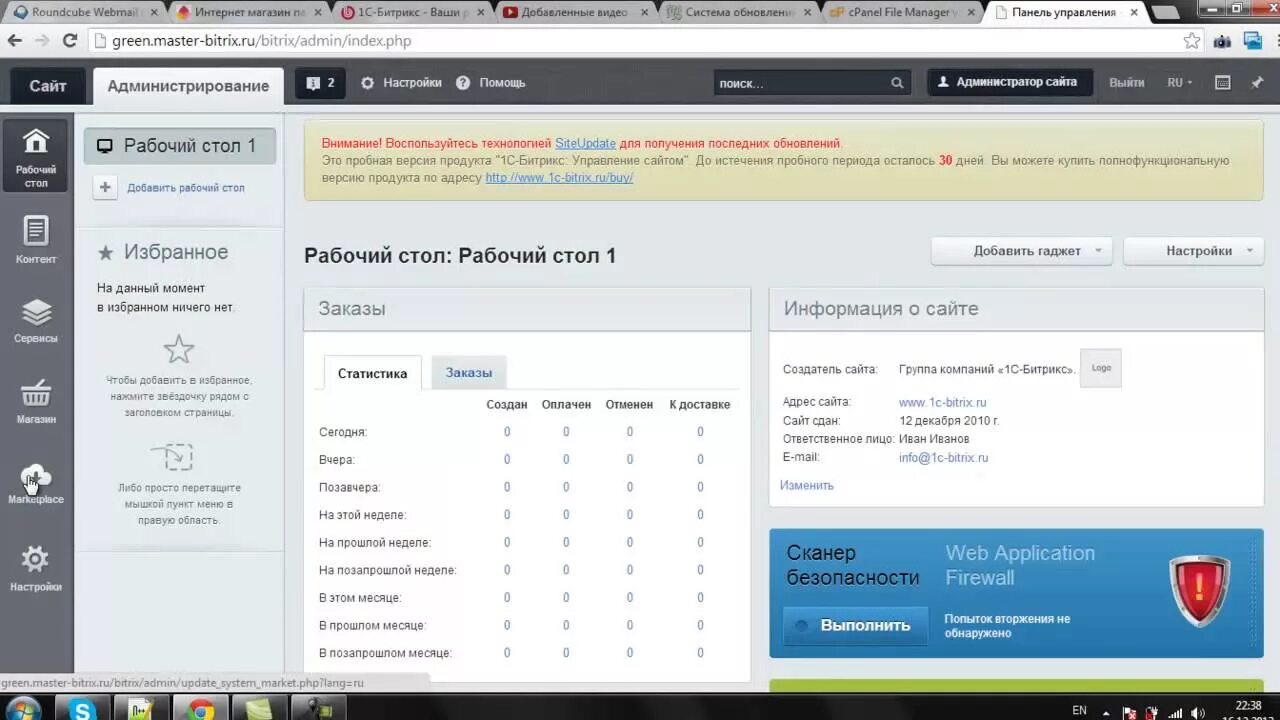The height and width of the screenshot is (720, 1280).
Task: Click Оплачен count for Вчера row
Action: (x=566, y=460)
